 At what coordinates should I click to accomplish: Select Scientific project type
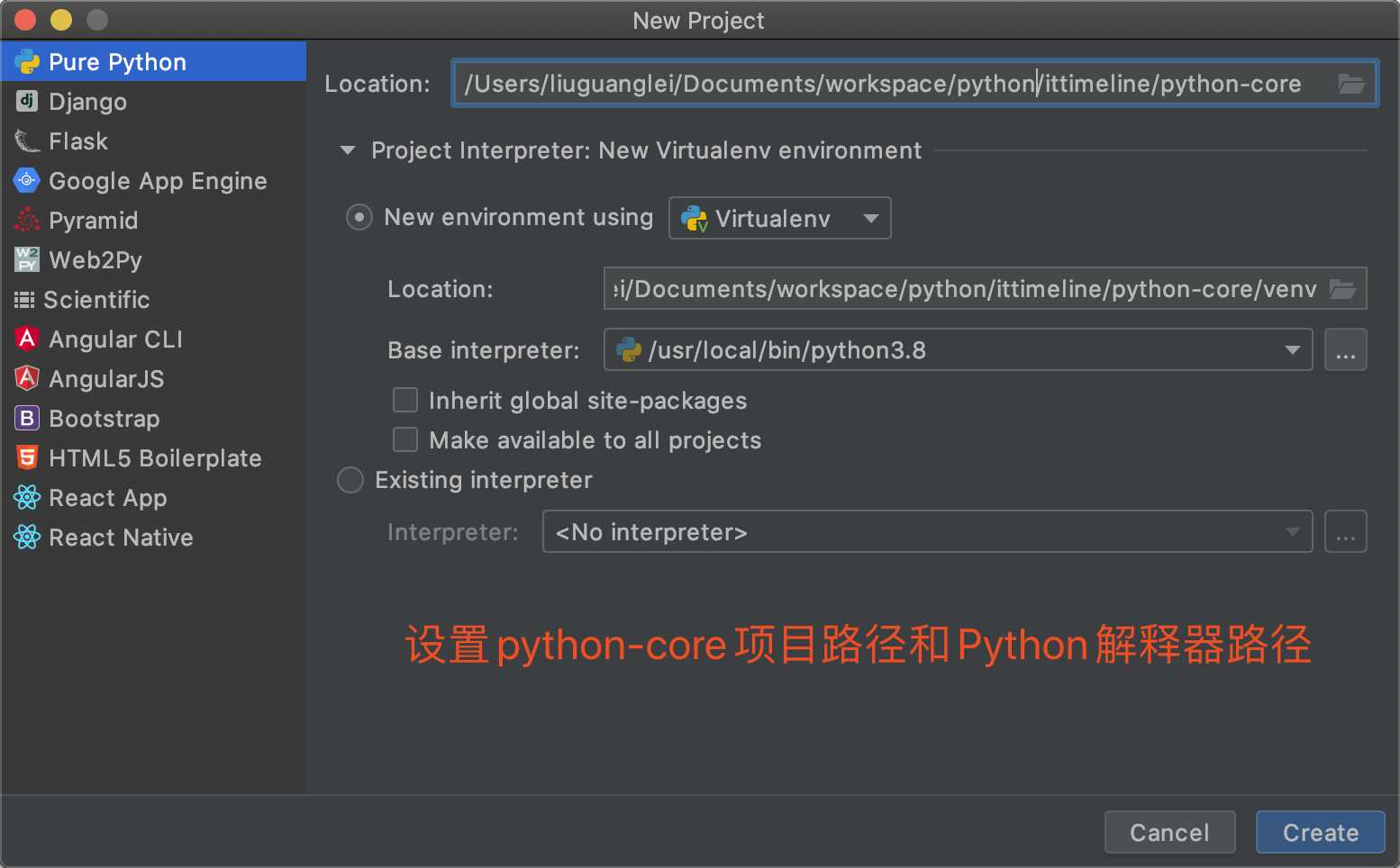153,299
